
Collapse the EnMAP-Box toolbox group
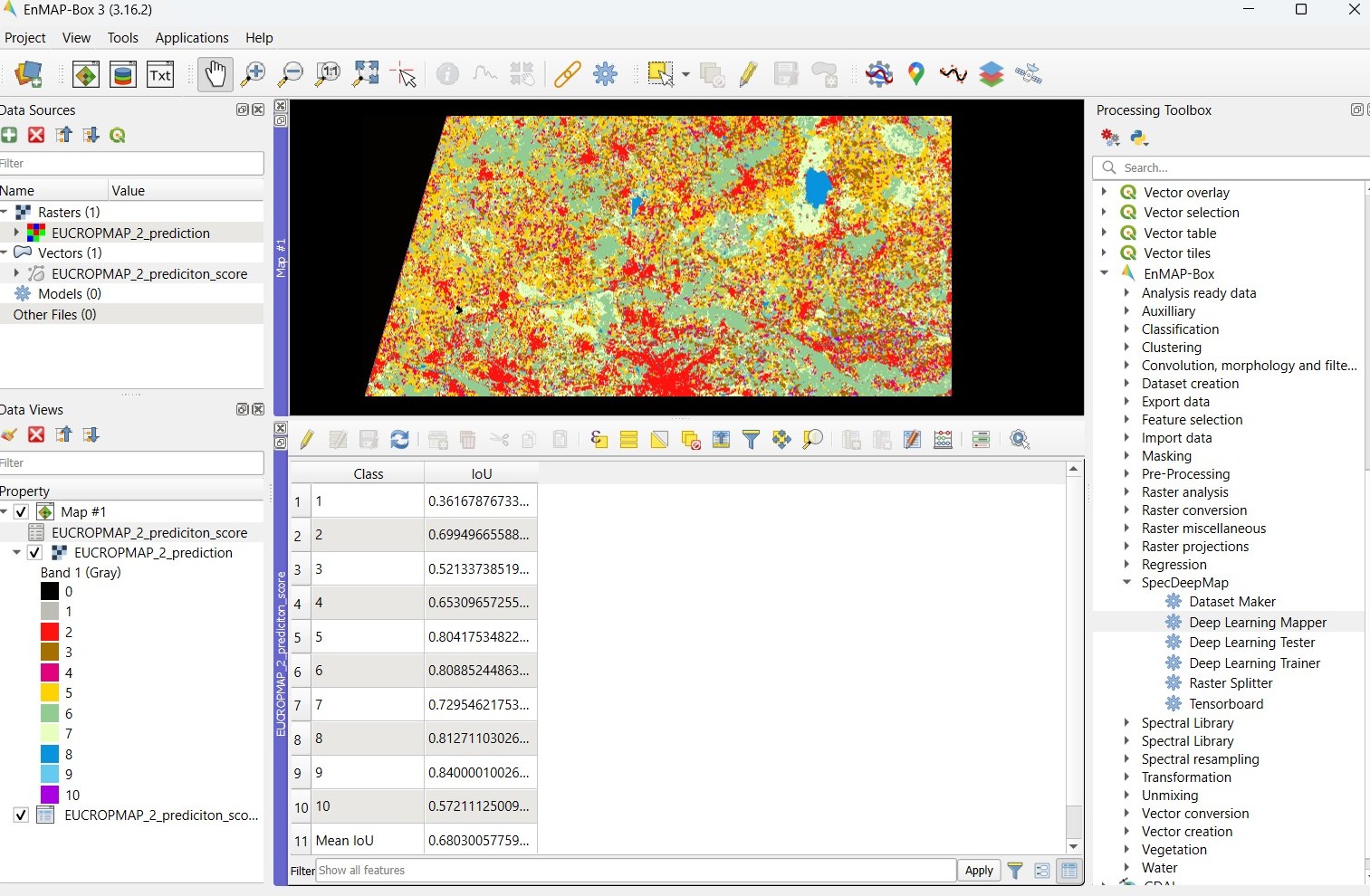[1104, 272]
